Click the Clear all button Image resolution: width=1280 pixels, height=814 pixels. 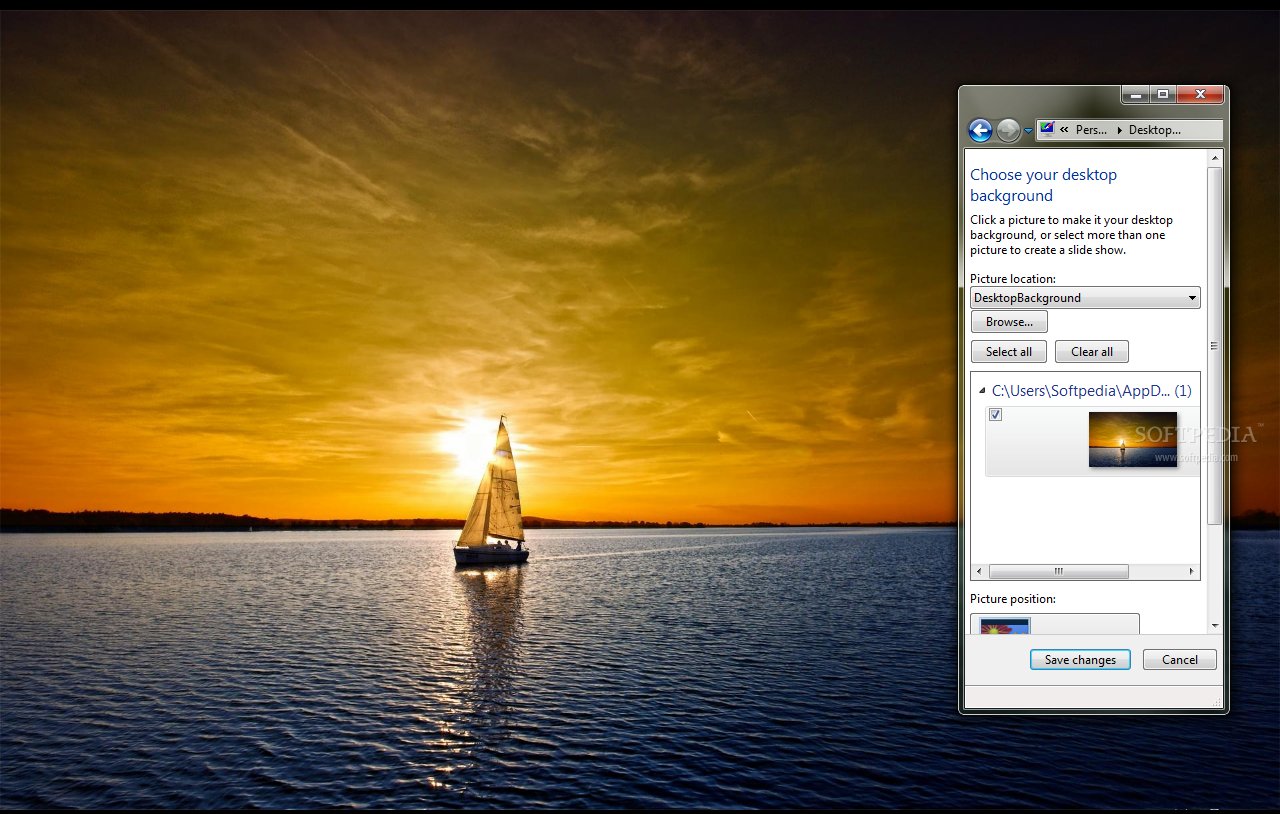tap(1092, 352)
